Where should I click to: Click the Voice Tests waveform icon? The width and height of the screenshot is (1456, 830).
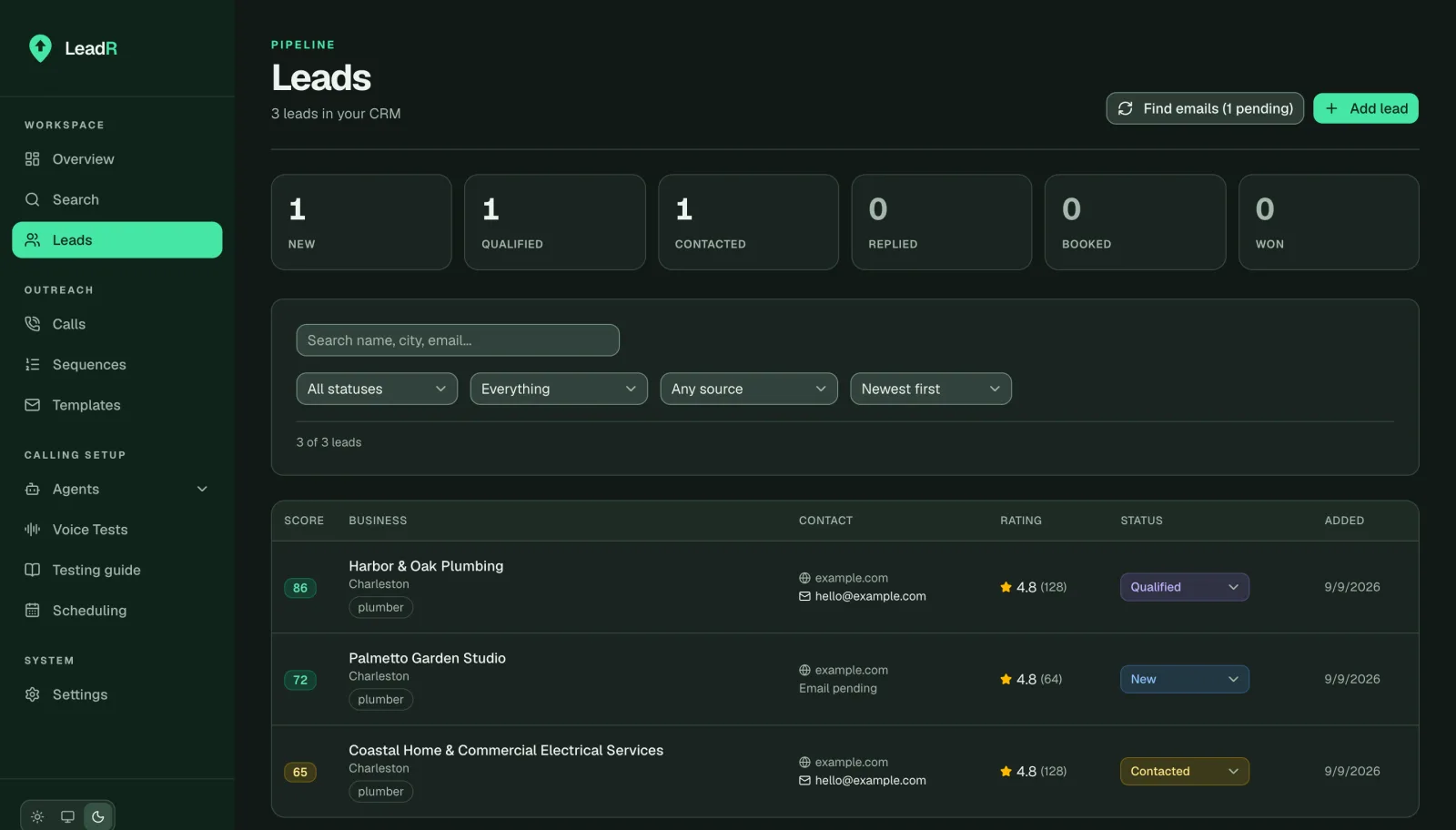[33, 530]
